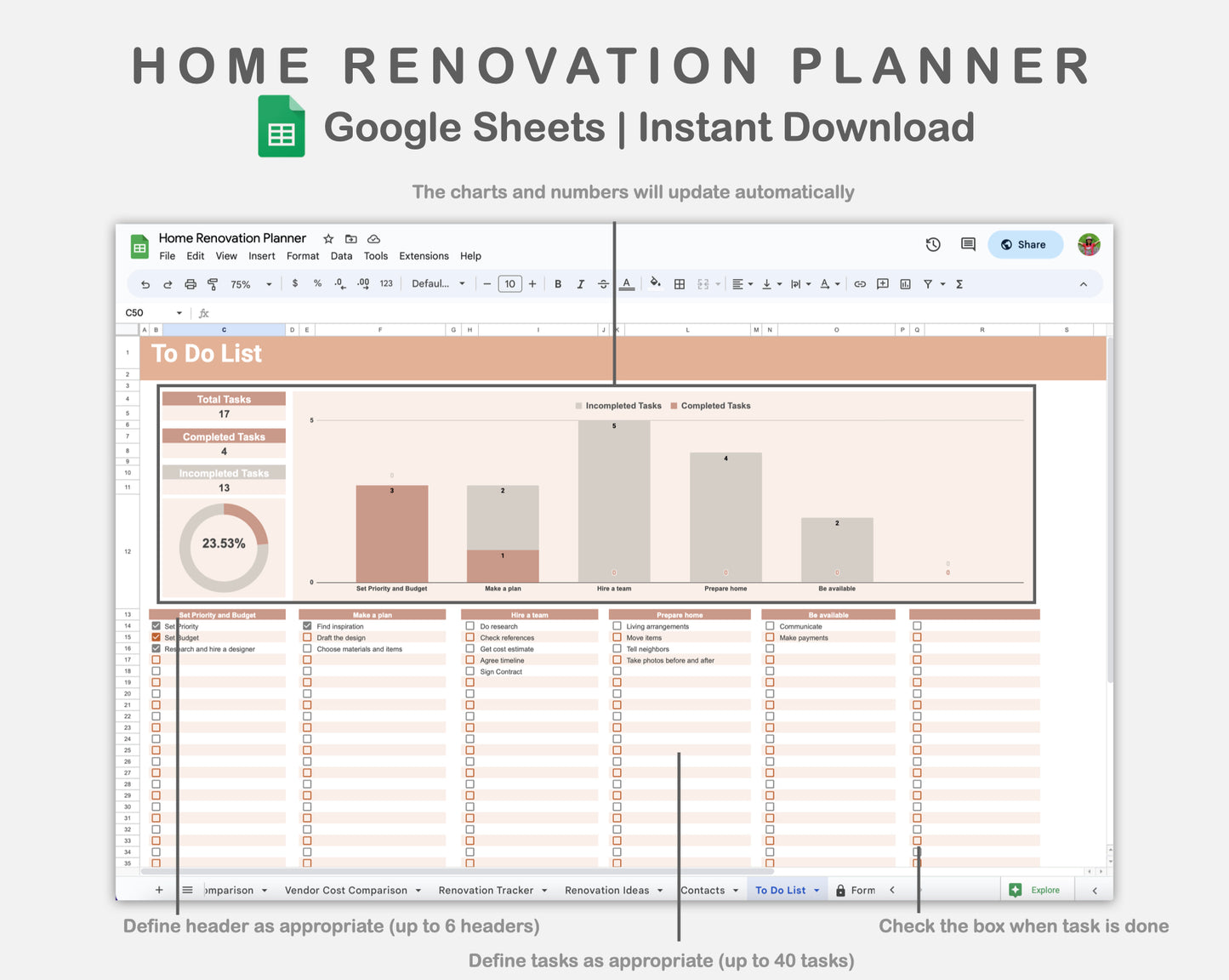This screenshot has width=1229, height=980.
Task: Open the font dropdown showing Default
Action: click(x=435, y=284)
